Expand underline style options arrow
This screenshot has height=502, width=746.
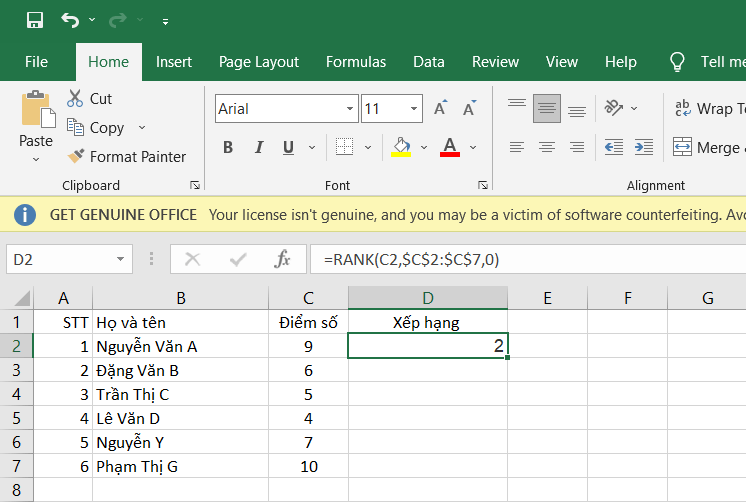312,148
